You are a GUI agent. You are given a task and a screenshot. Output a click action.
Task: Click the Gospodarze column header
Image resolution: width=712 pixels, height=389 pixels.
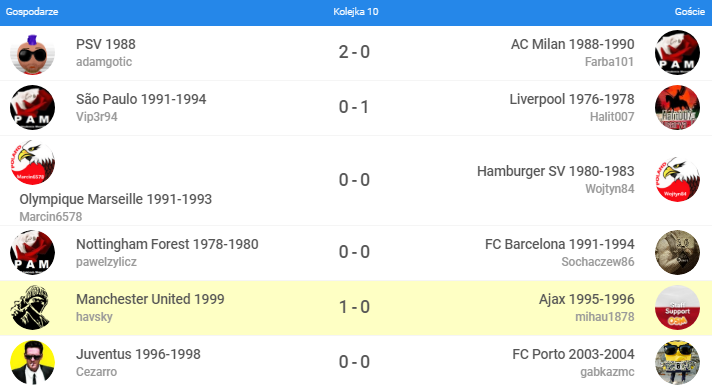(x=32, y=12)
